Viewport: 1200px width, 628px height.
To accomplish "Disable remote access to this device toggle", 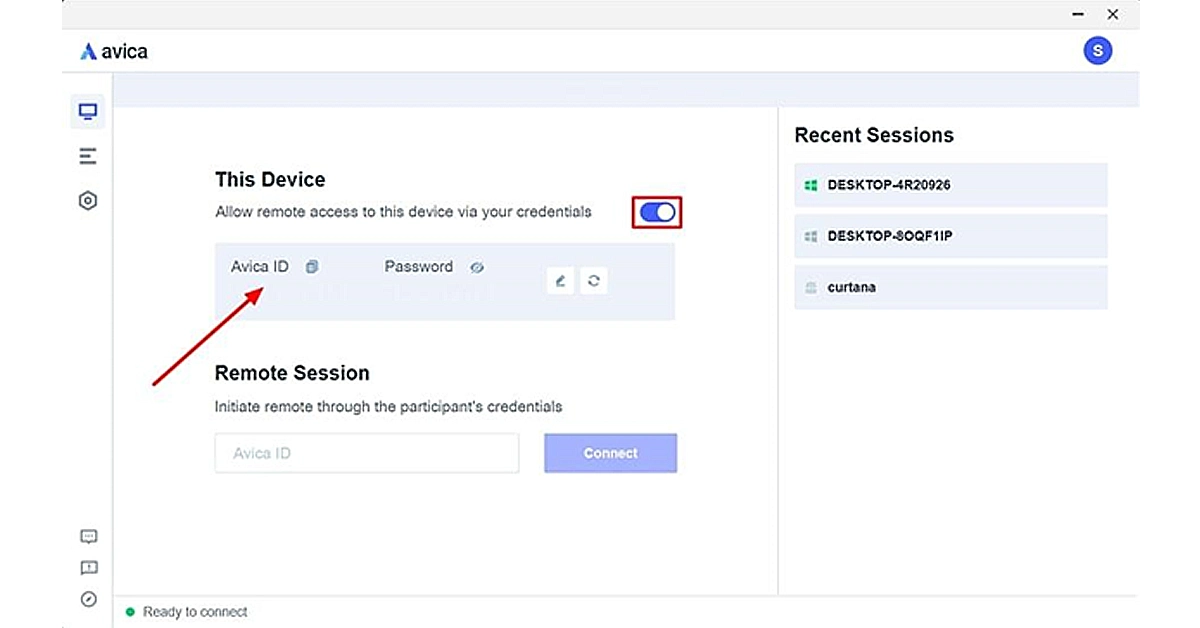I will [658, 212].
